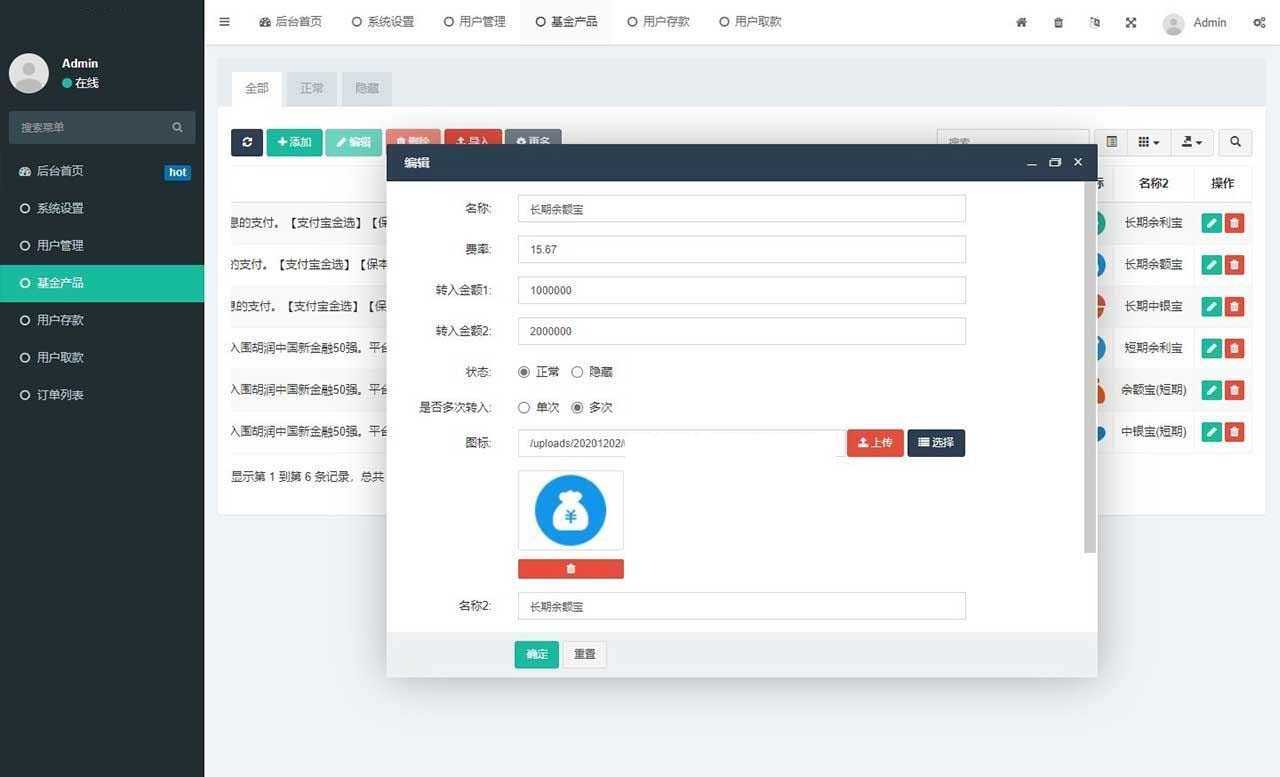Switch to the 隐藏 filter tab
Image resolution: width=1280 pixels, height=777 pixels.
point(366,88)
